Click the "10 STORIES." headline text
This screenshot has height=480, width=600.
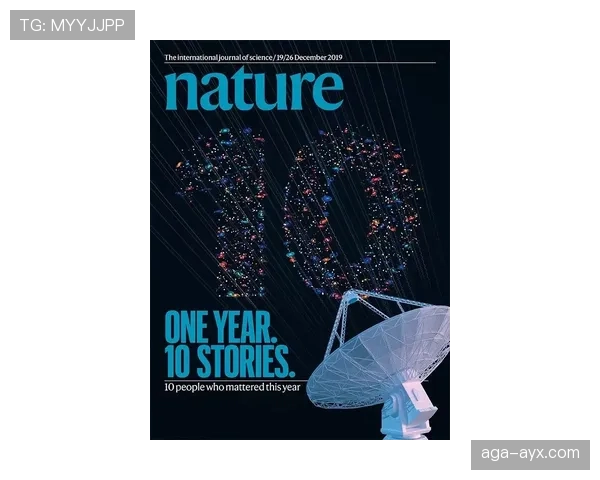tap(230, 361)
